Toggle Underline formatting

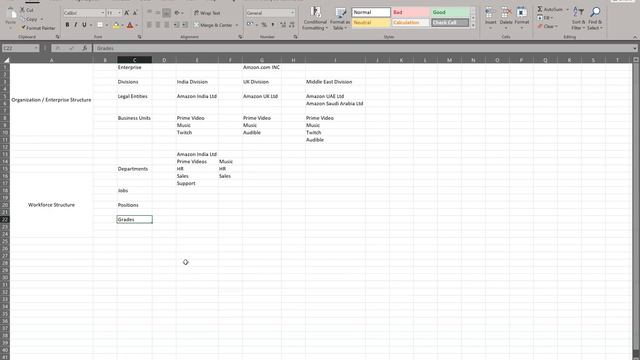(84, 25)
